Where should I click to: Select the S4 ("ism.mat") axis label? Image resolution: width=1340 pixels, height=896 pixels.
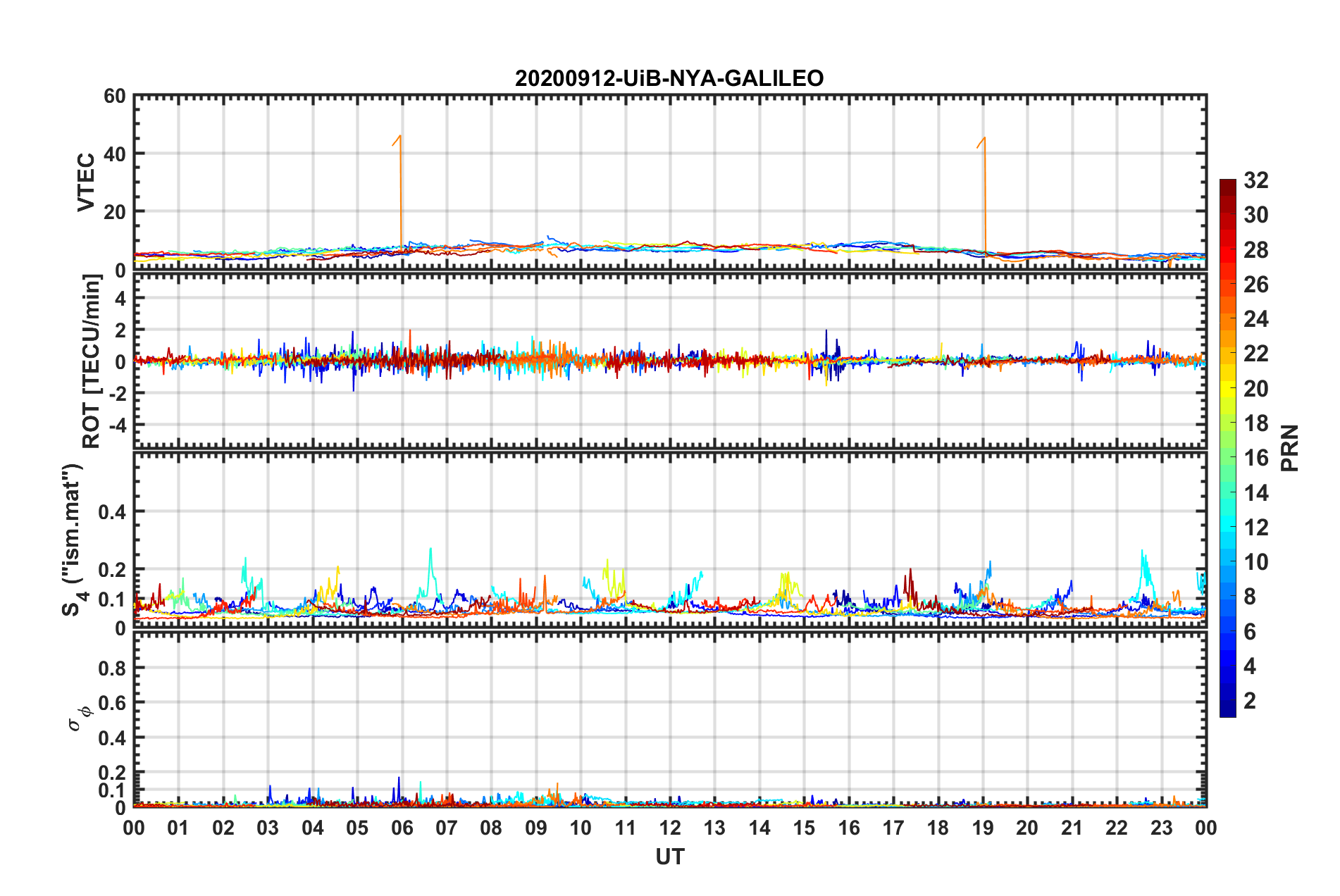(75, 540)
